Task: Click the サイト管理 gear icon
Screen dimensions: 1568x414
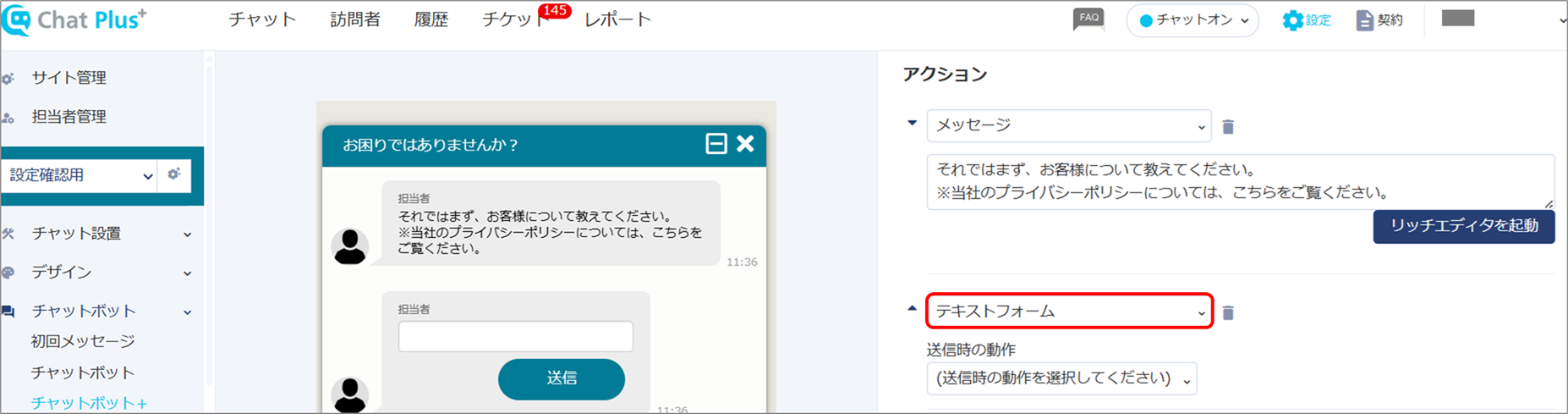Action: (8, 78)
